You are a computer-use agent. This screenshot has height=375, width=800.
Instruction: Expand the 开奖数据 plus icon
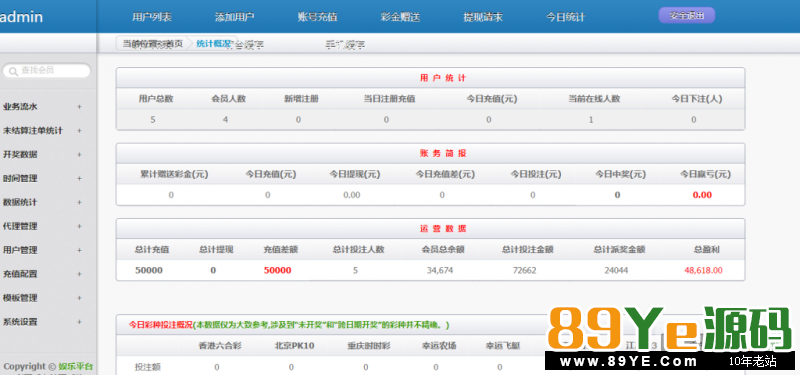pyautogui.click(x=79, y=155)
